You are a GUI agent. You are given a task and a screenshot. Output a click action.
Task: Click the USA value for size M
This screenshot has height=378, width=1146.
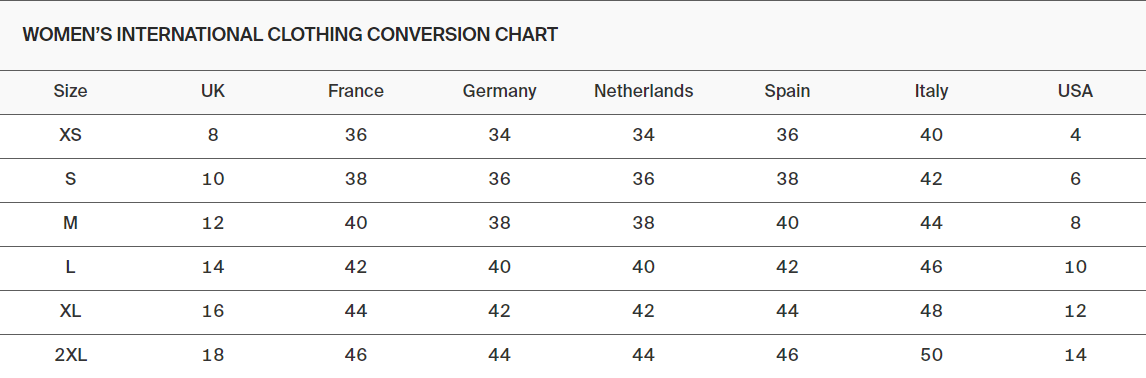(1075, 223)
